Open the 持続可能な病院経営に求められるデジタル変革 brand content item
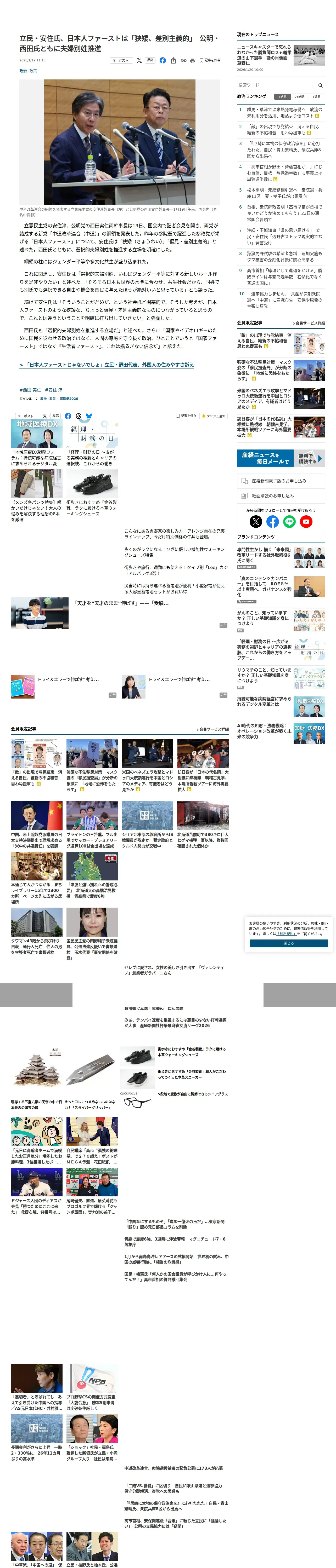 pyautogui.click(x=281, y=706)
